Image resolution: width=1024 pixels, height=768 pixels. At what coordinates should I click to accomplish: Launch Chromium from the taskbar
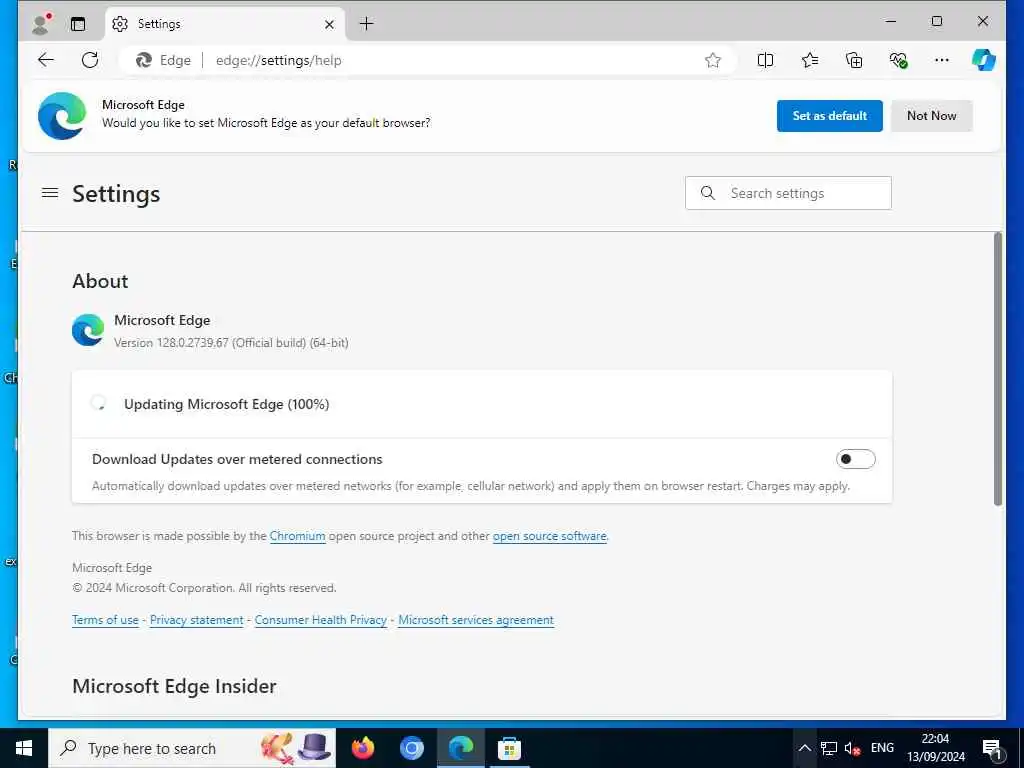pos(412,748)
